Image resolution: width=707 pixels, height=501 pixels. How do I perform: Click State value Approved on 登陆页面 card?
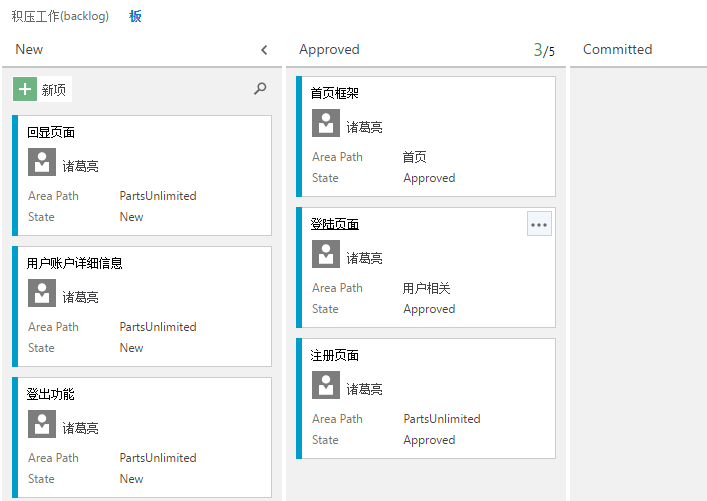[429, 309]
